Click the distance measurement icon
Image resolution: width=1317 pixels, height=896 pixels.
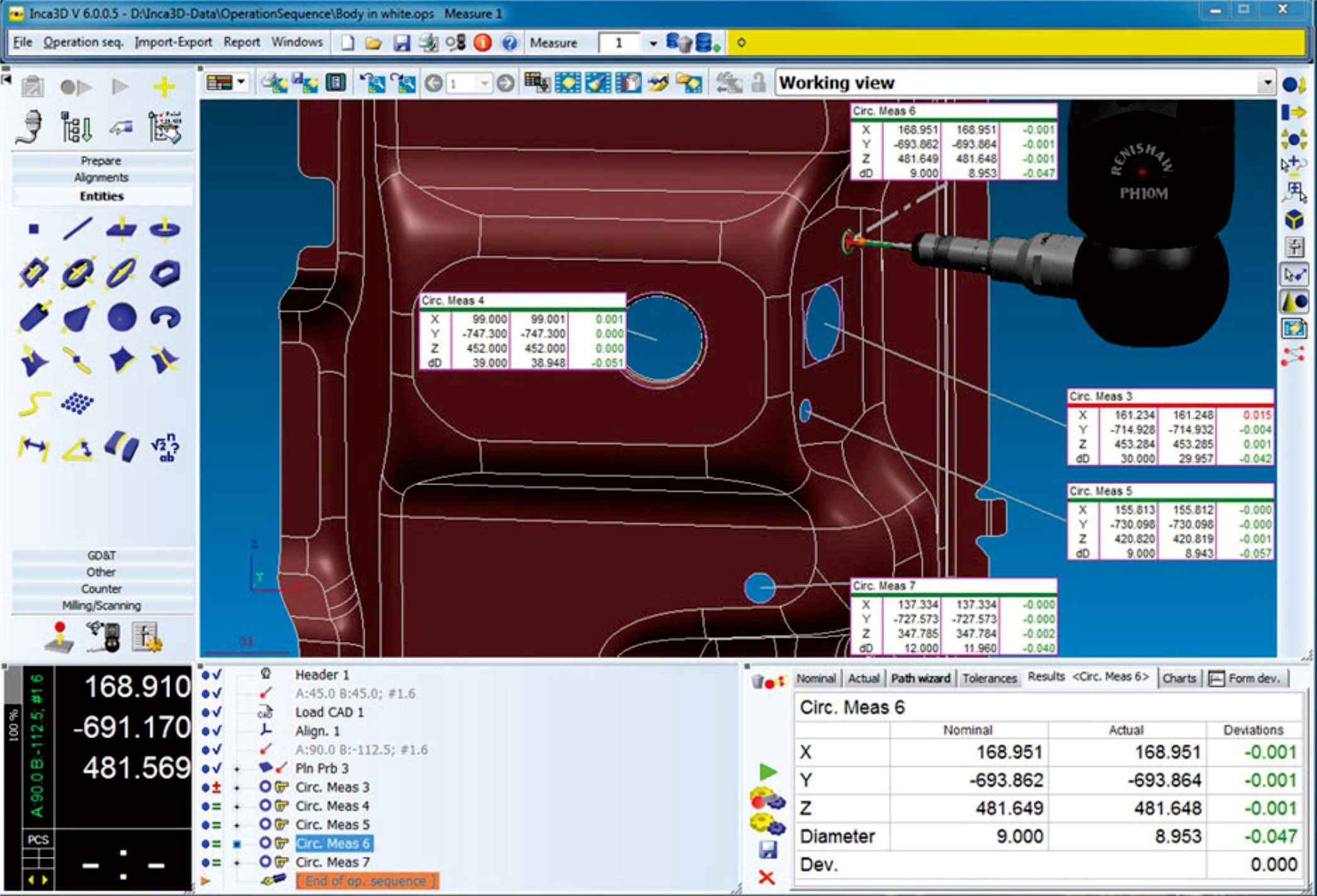point(34,447)
